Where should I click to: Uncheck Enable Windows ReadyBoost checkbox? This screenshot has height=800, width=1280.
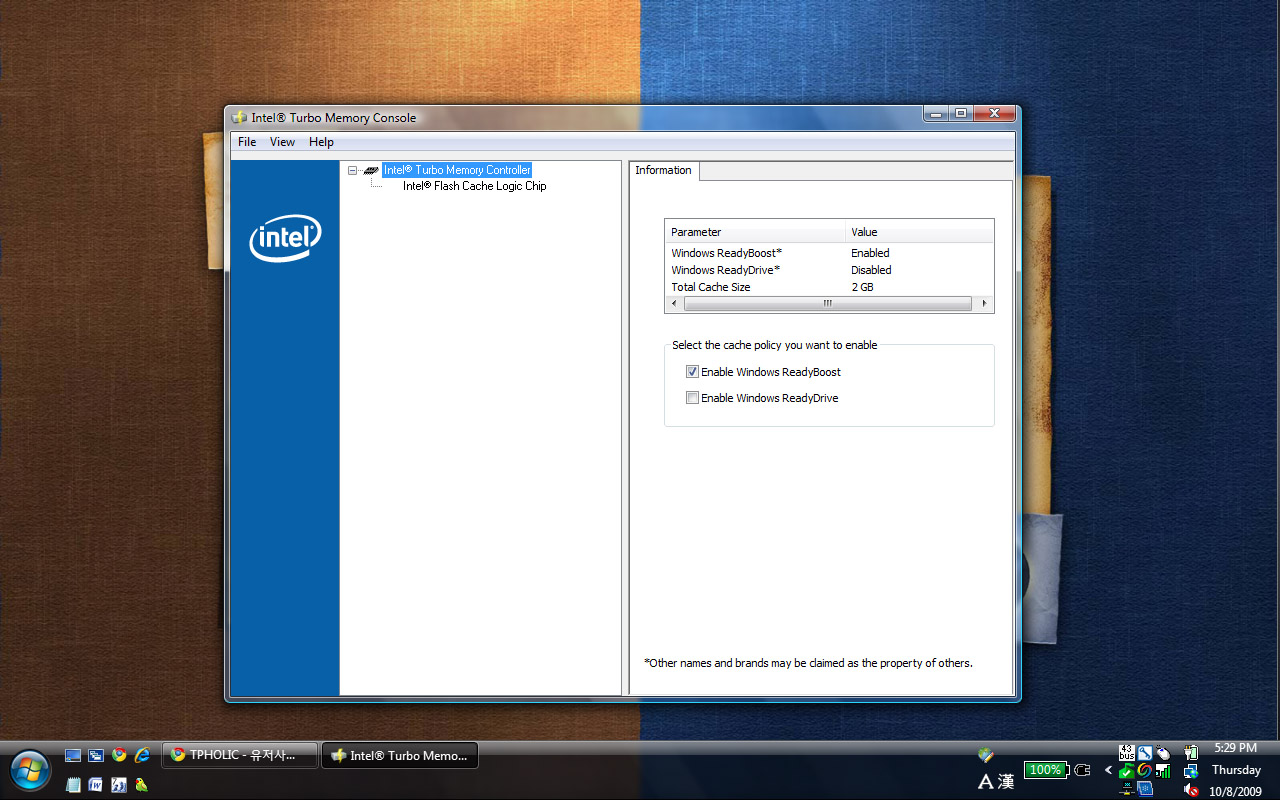point(692,372)
